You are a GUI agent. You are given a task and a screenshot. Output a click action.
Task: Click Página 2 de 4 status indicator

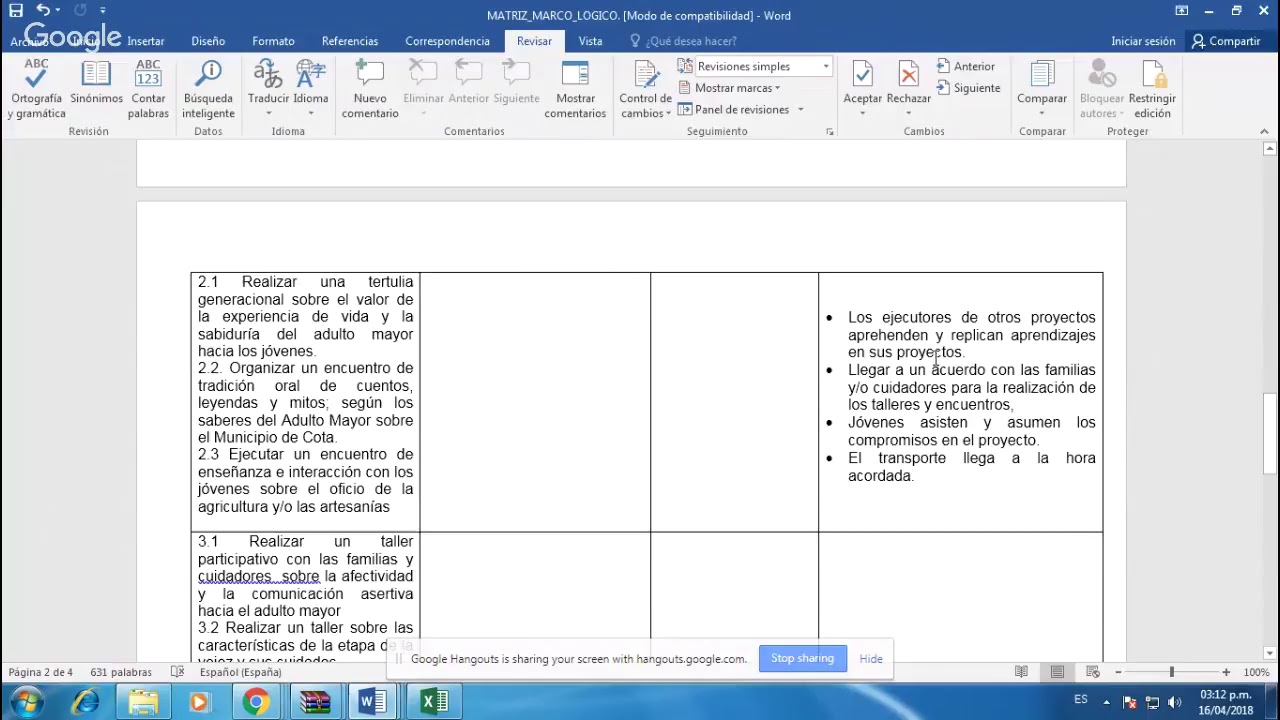tap(41, 672)
